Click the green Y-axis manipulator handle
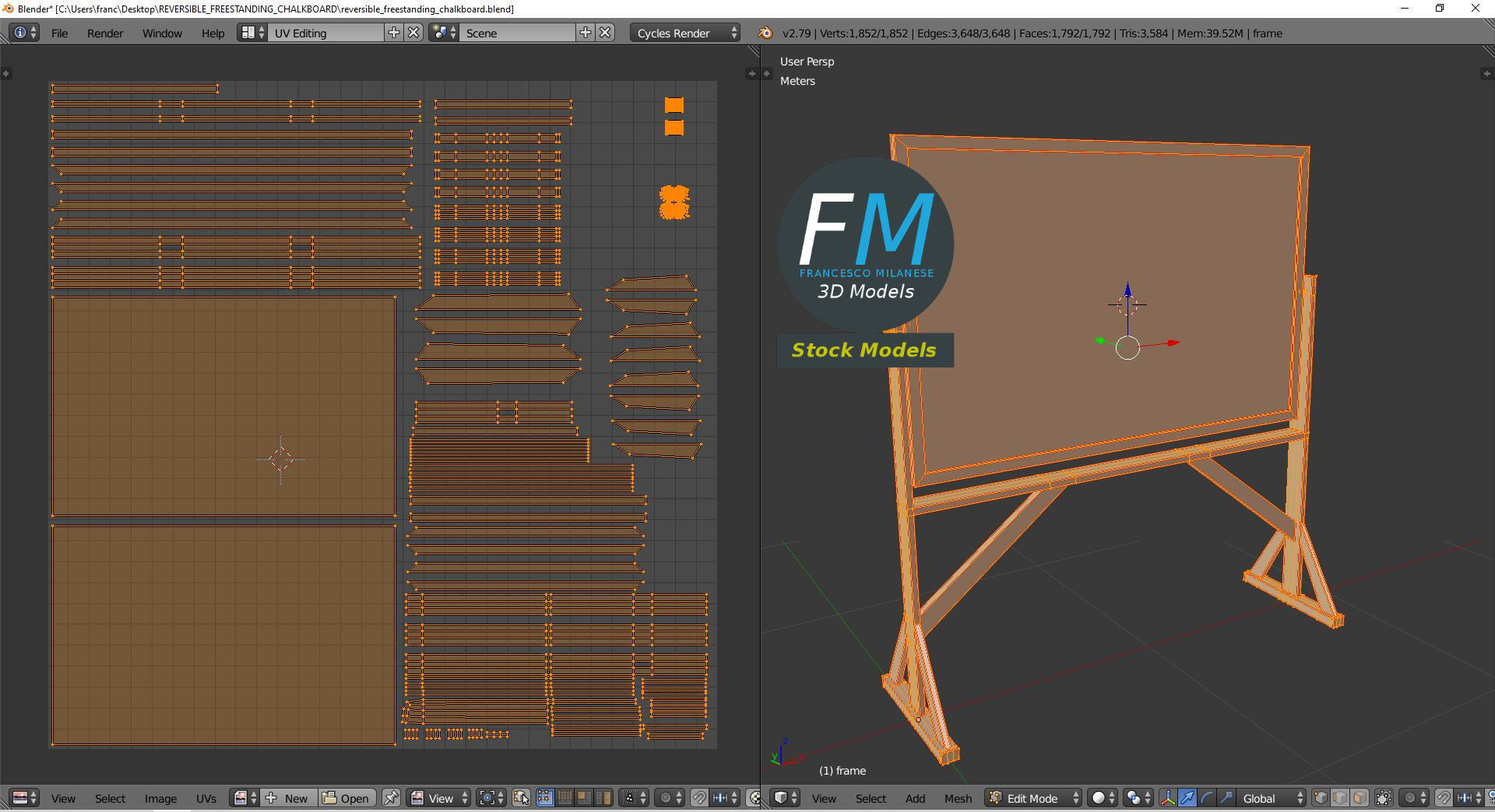This screenshot has width=1495, height=812. (1099, 340)
